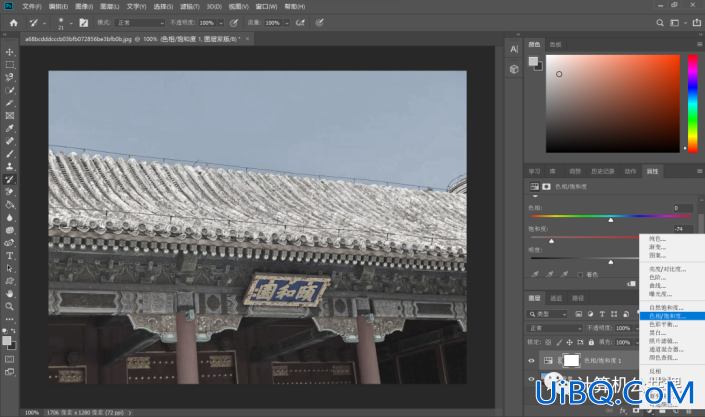Open the Color panel flyout menu
This screenshot has height=417, width=705.
[699, 44]
